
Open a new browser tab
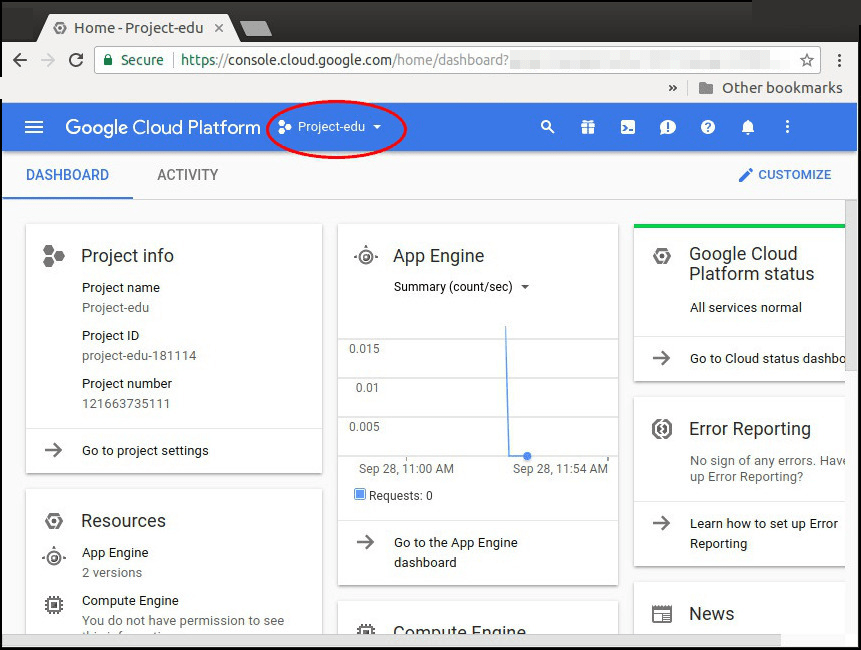(x=255, y=29)
